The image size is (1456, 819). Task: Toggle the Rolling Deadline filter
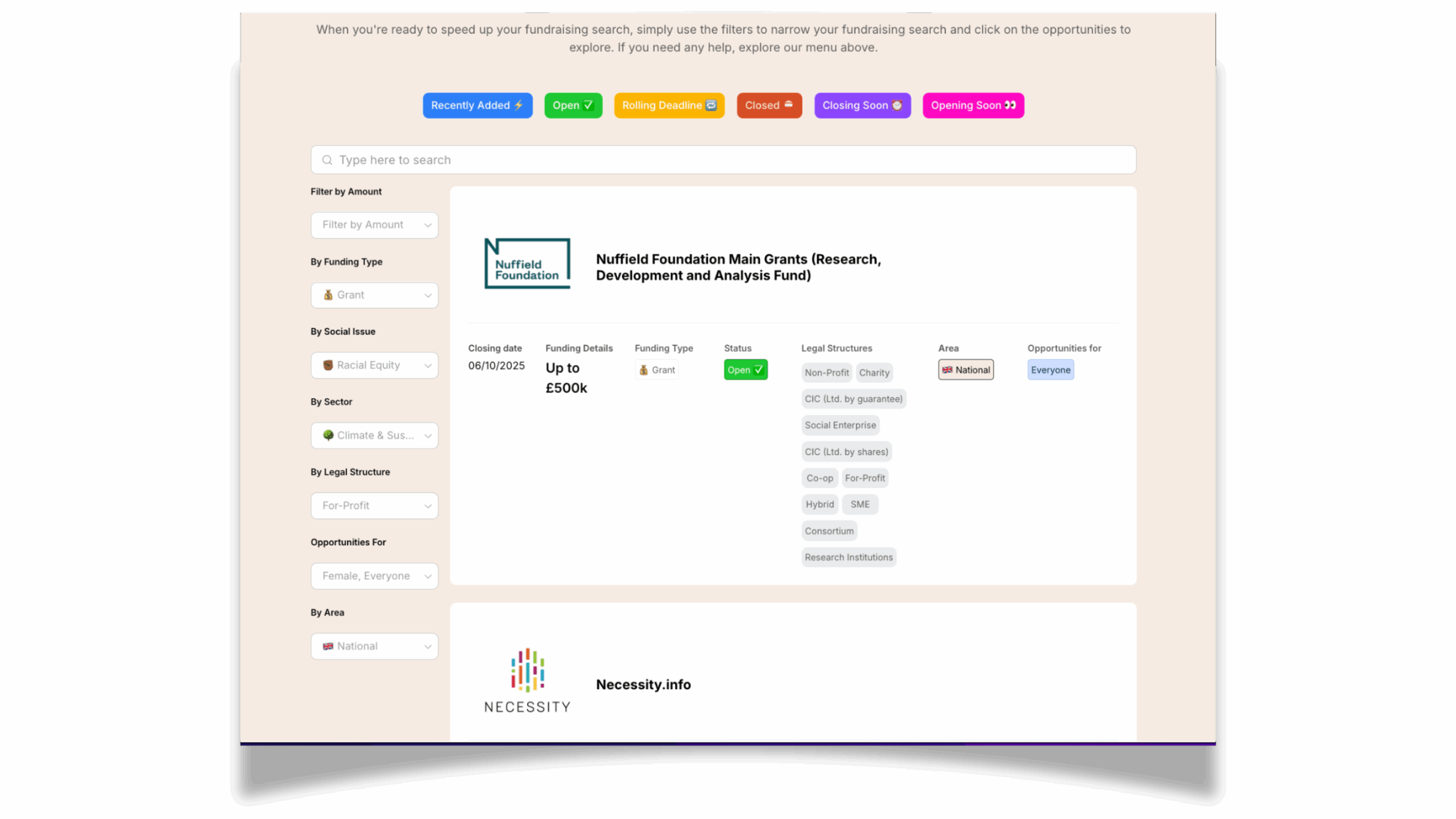[669, 106]
